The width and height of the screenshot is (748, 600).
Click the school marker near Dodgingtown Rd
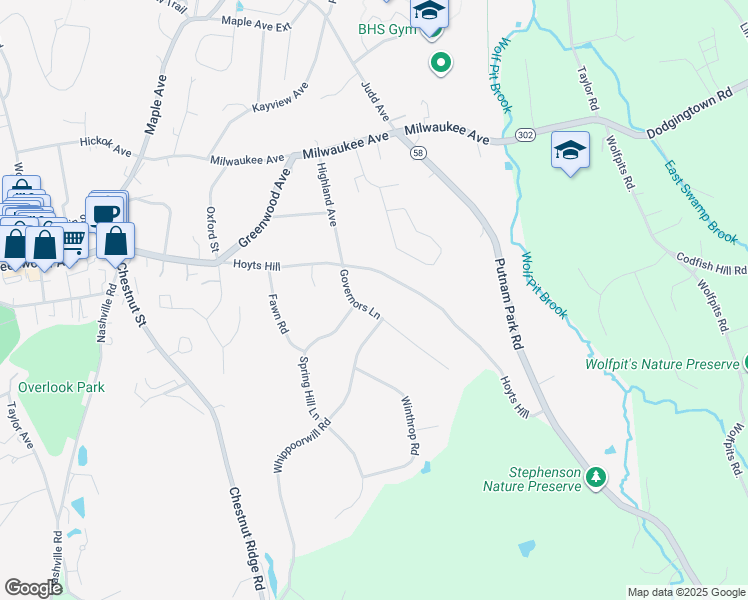[x=570, y=151]
